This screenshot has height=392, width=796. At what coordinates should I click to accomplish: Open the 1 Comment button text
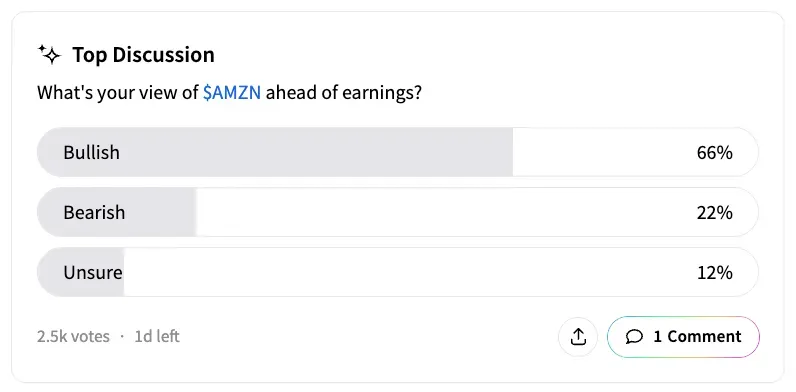click(x=697, y=337)
